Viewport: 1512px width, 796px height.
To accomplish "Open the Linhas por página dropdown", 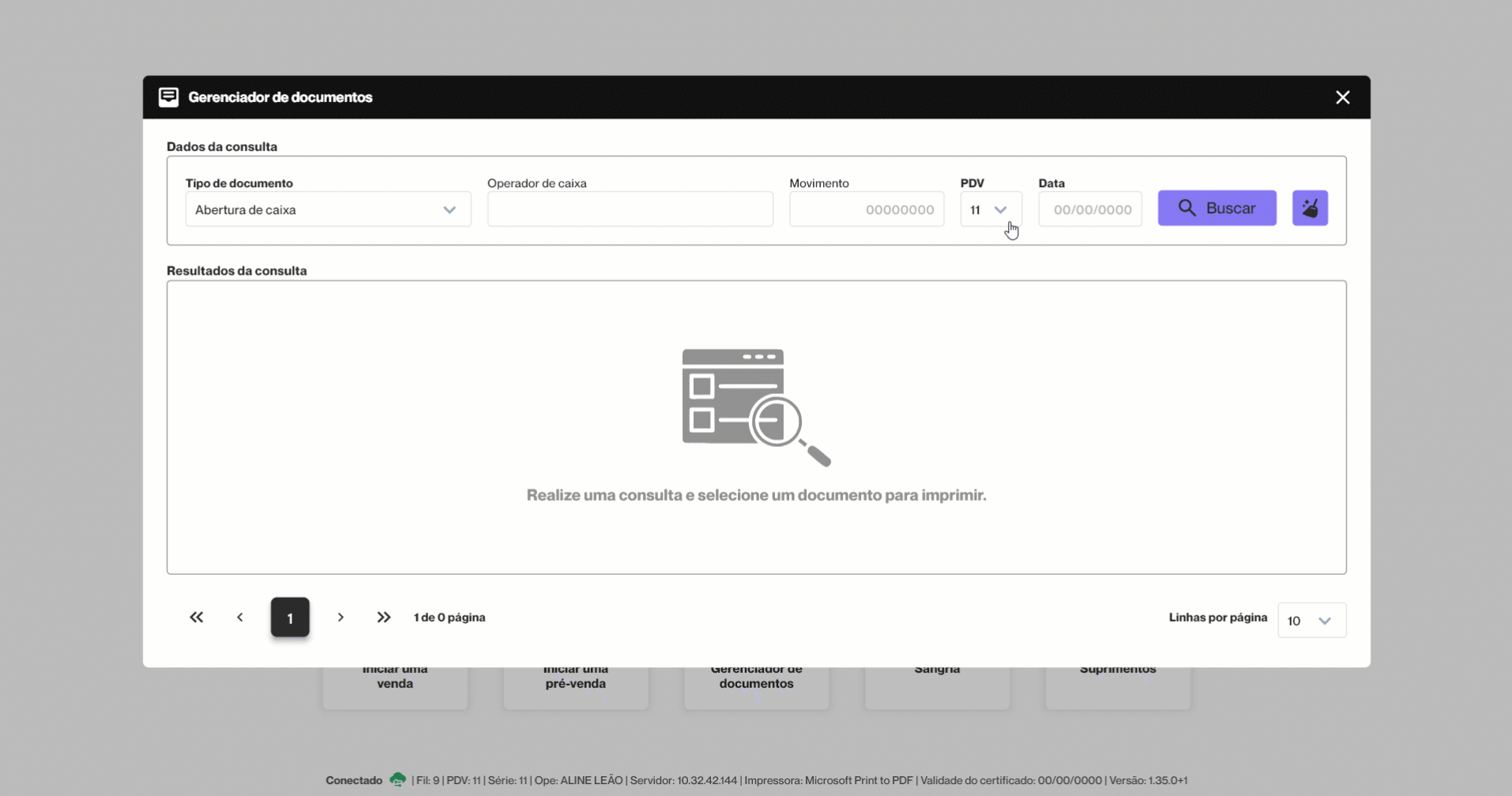I will click(x=1311, y=621).
